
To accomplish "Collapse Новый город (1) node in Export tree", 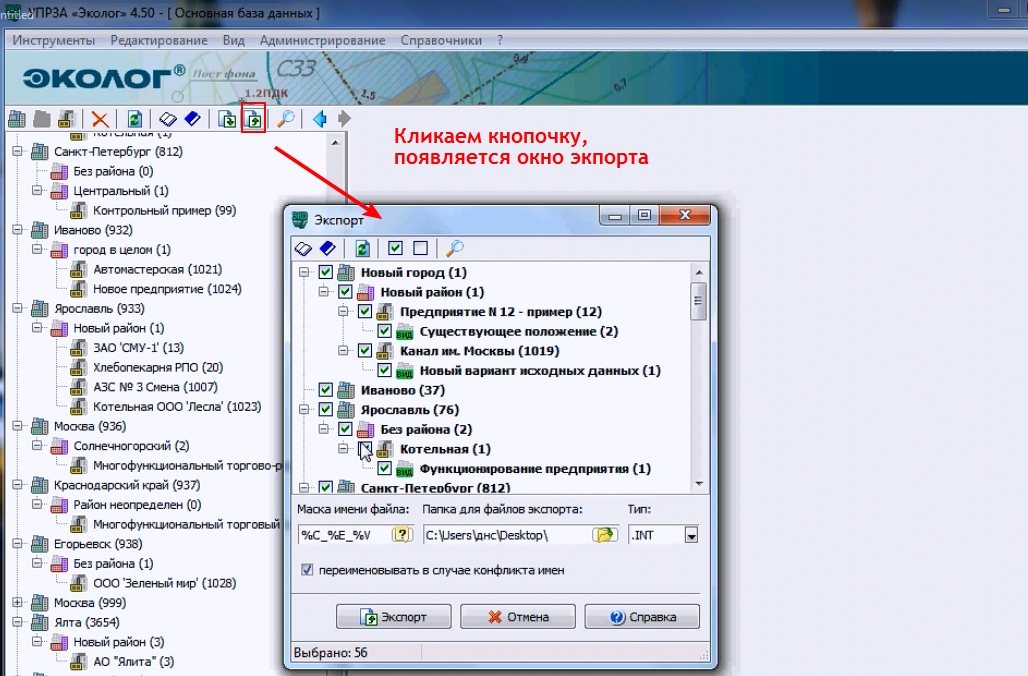I will pyautogui.click(x=304, y=272).
